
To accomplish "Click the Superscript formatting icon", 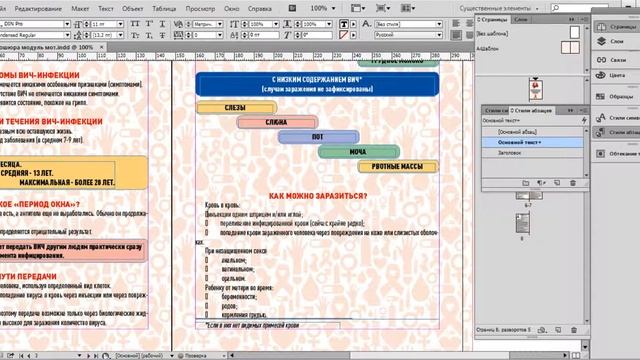I will (x=149, y=24).
